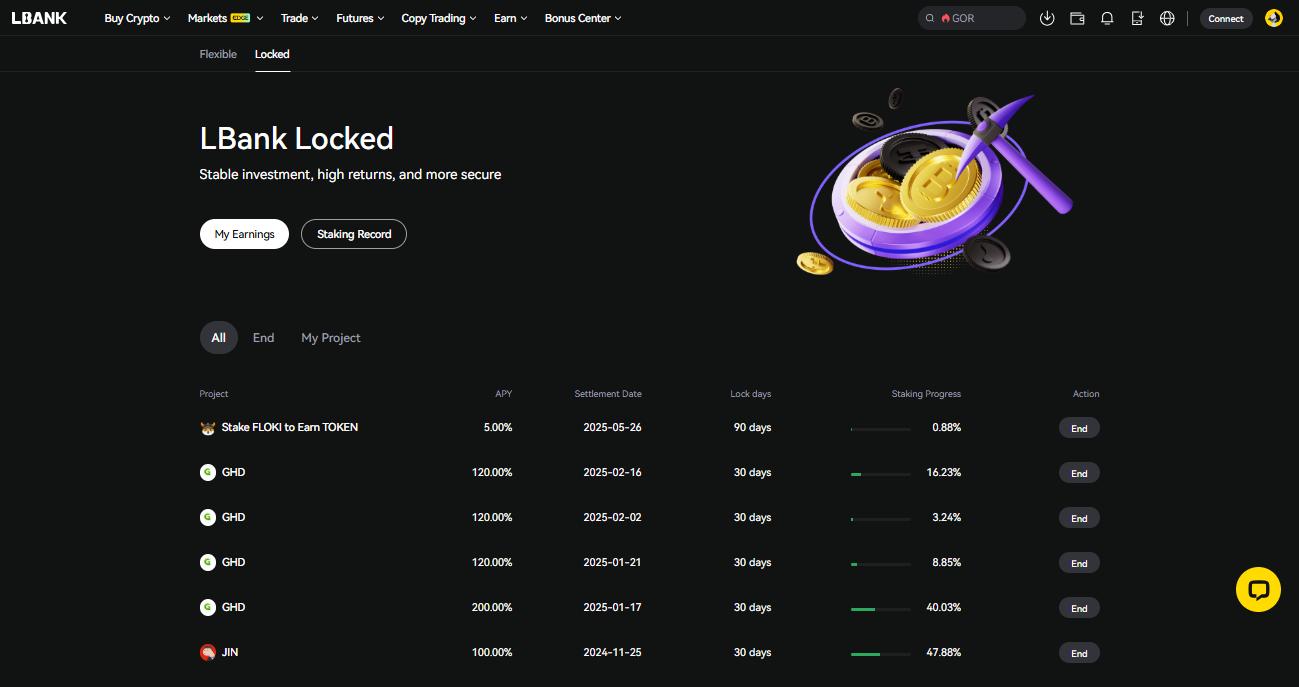
Task: Switch to the End filter
Action: 263,337
